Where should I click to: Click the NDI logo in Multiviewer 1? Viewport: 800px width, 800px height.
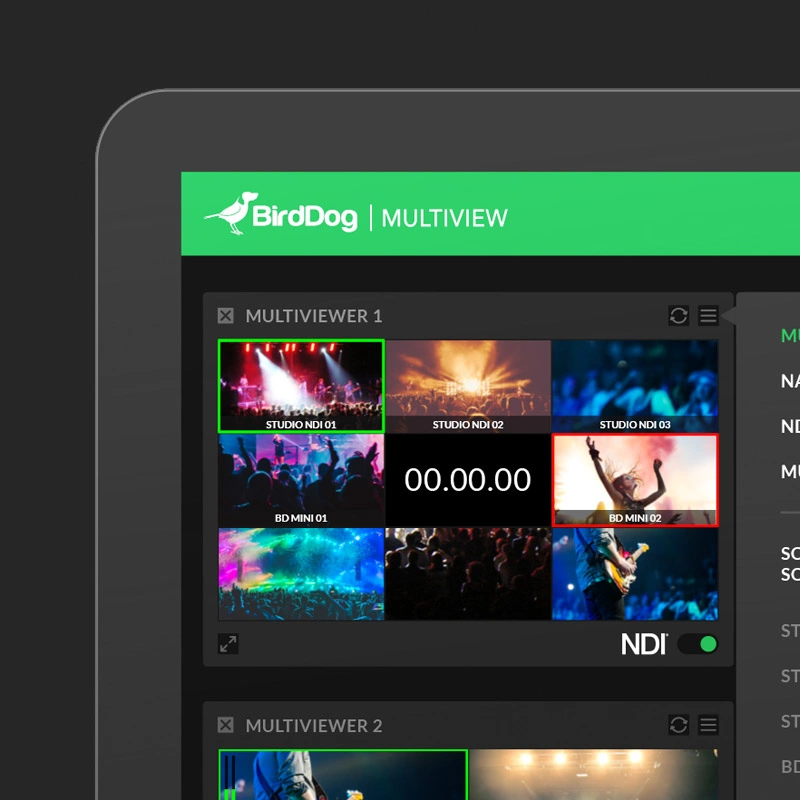click(644, 644)
